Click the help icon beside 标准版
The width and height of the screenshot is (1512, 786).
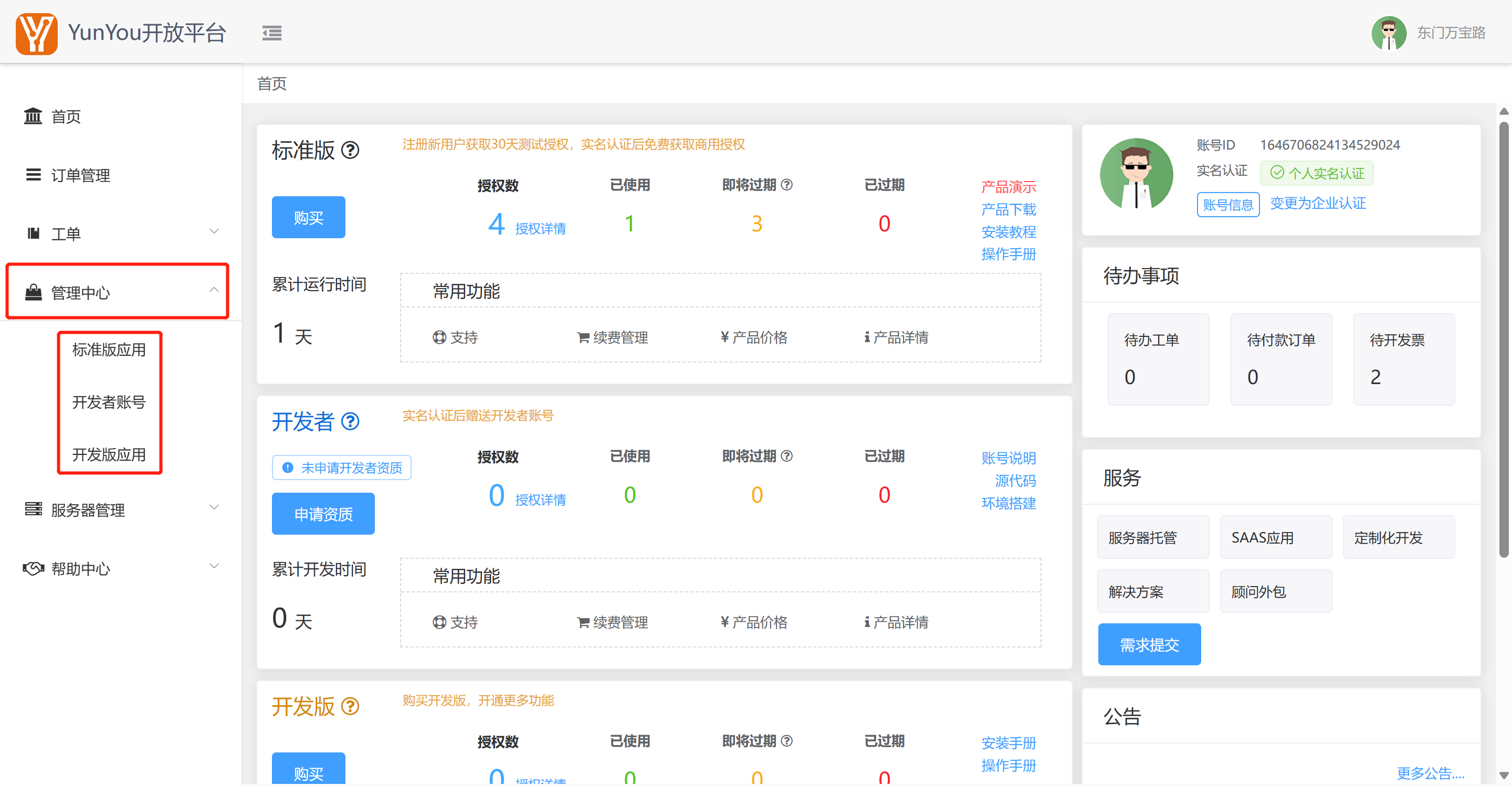(x=350, y=151)
